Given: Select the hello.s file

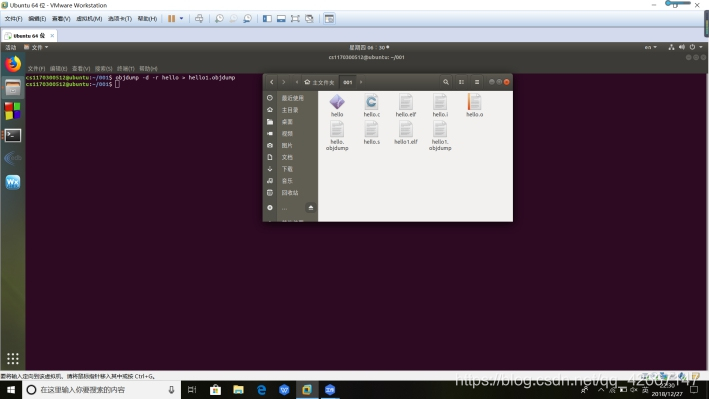Looking at the screenshot, I should point(371,133).
